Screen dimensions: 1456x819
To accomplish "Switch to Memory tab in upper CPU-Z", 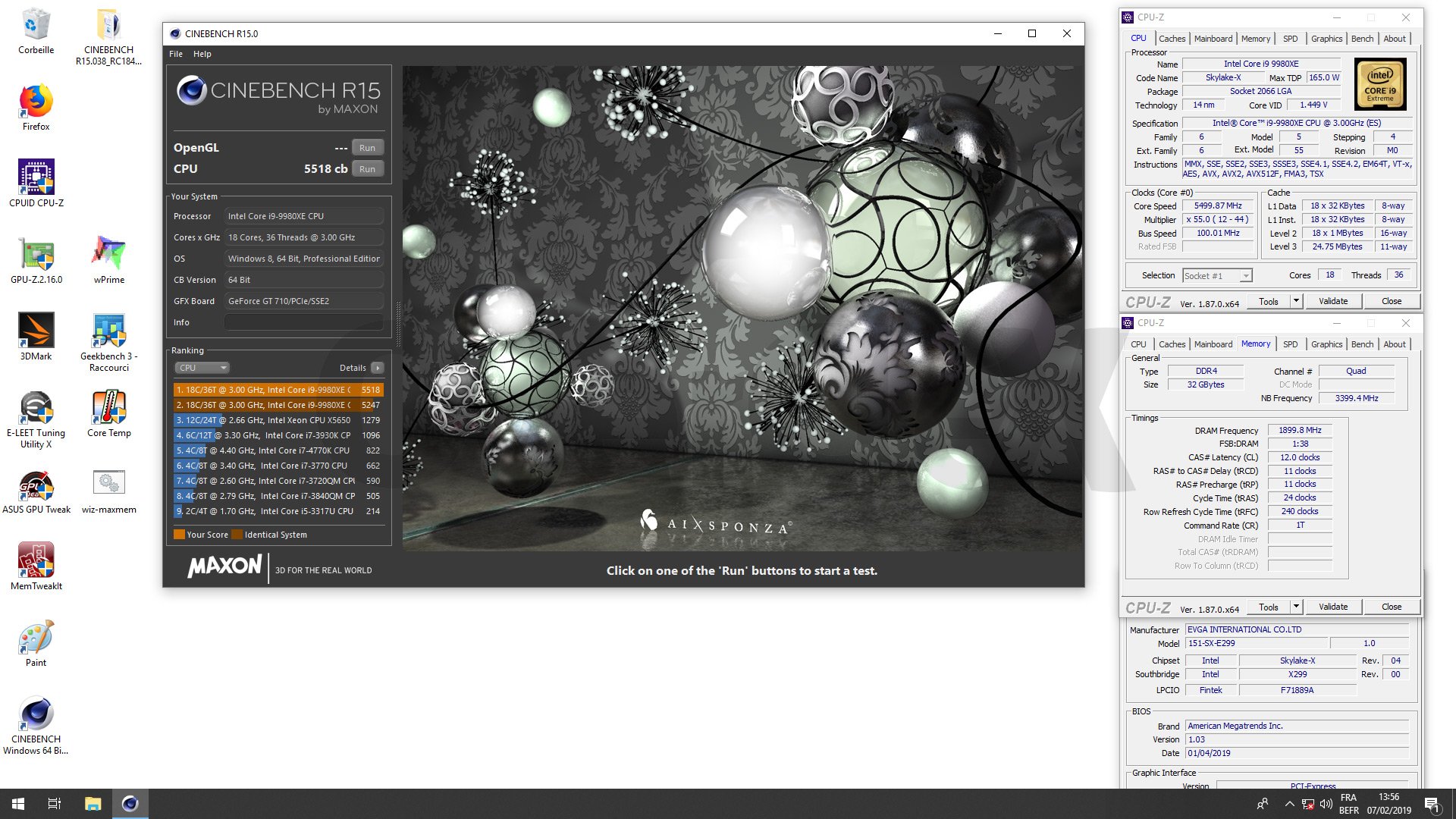I will [x=1256, y=39].
